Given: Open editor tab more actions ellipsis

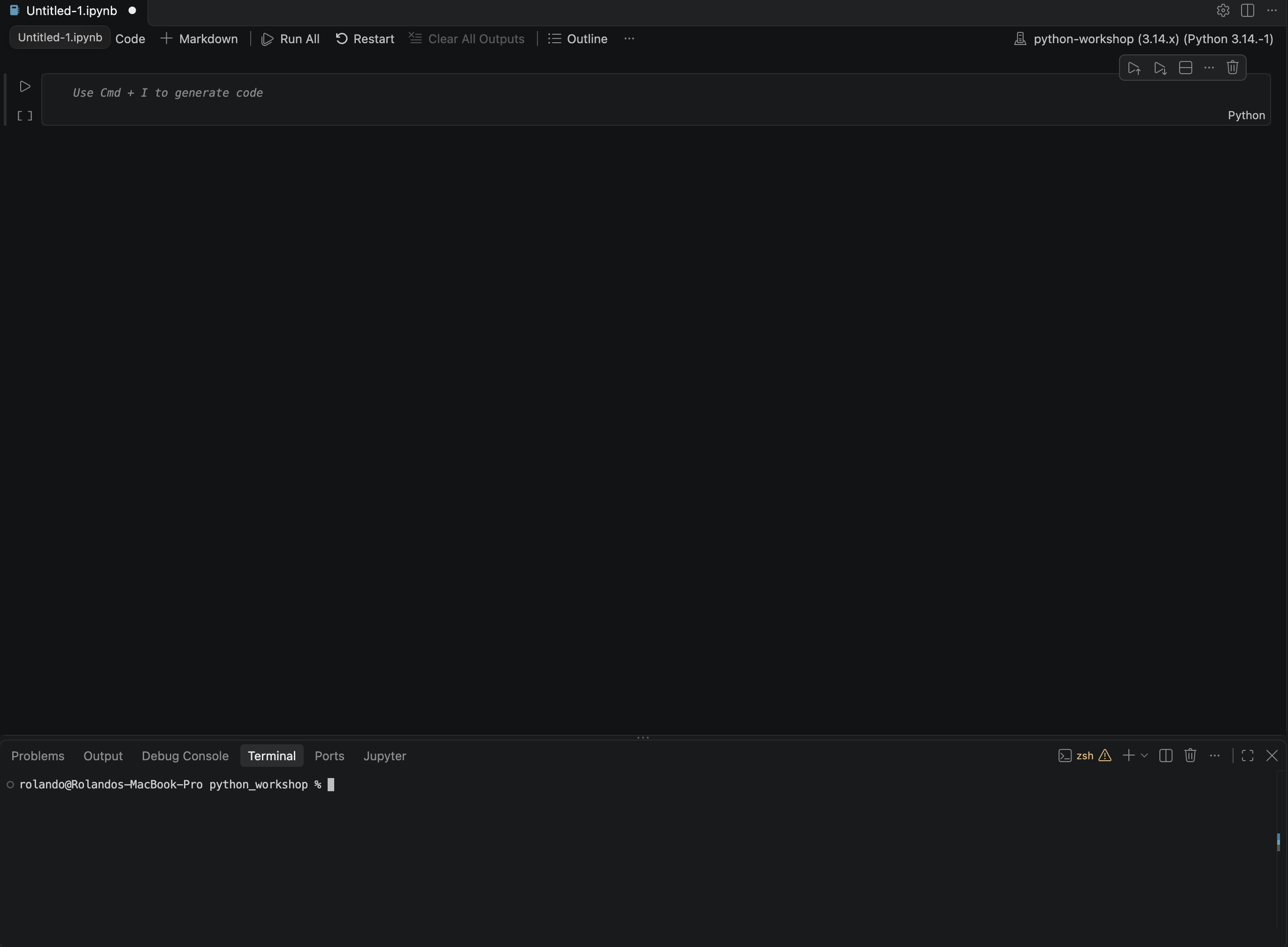Looking at the screenshot, I should click(1272, 10).
